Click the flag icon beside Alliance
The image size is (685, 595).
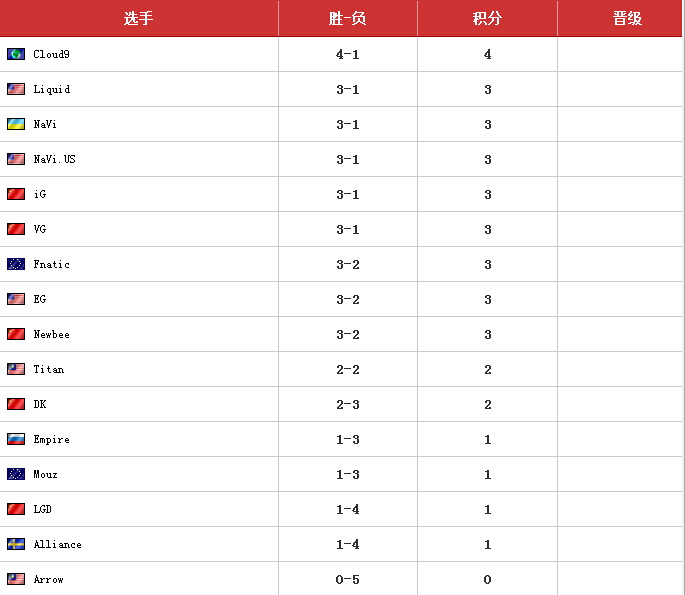pos(16,544)
